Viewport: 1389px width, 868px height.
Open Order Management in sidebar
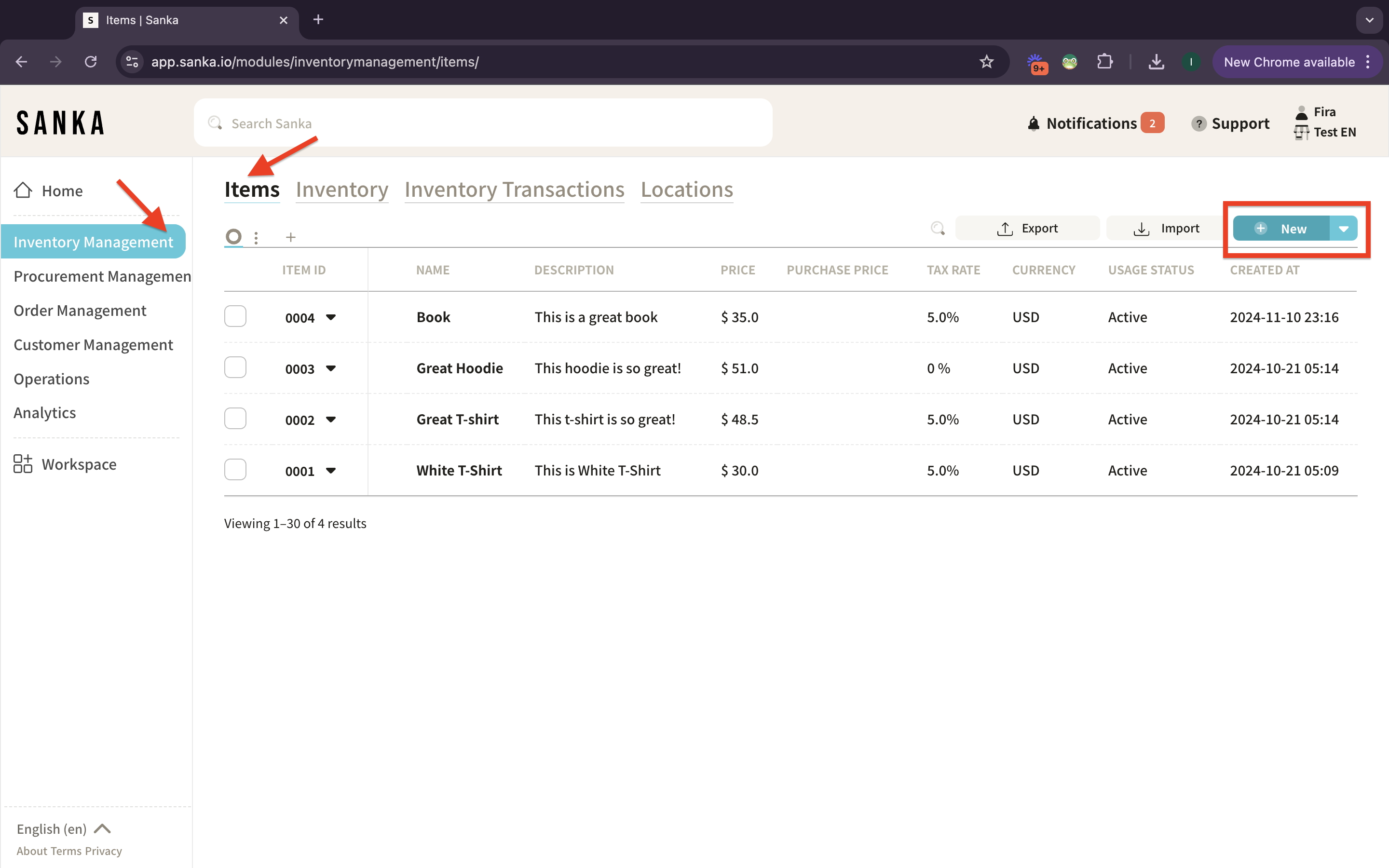(80, 311)
